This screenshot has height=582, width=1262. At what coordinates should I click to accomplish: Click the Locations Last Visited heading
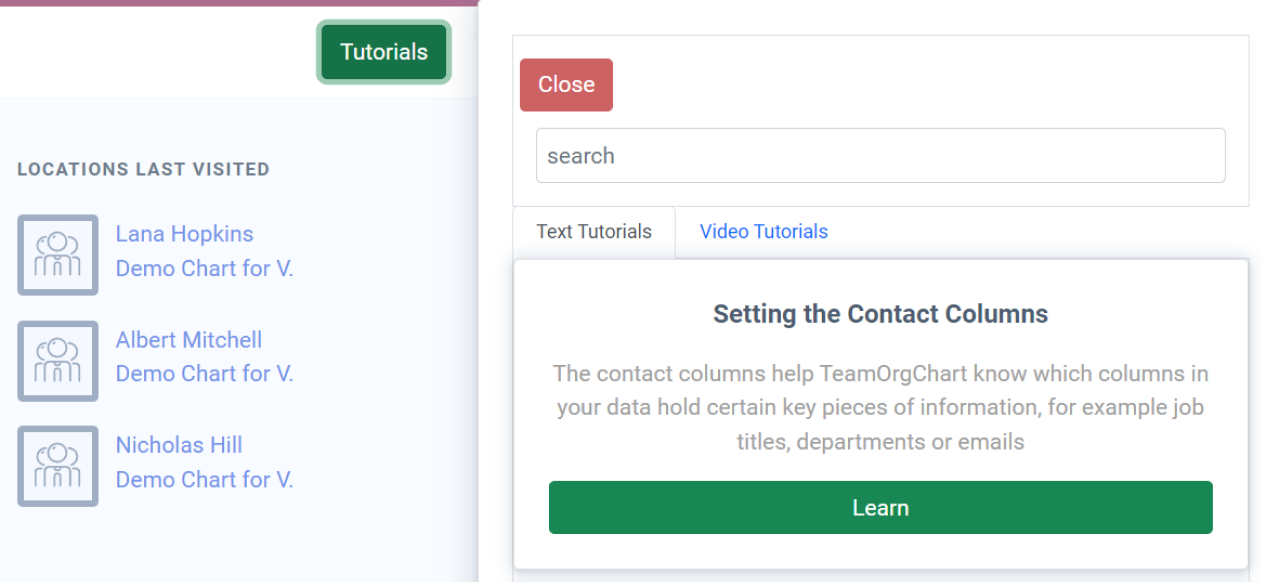[143, 170]
